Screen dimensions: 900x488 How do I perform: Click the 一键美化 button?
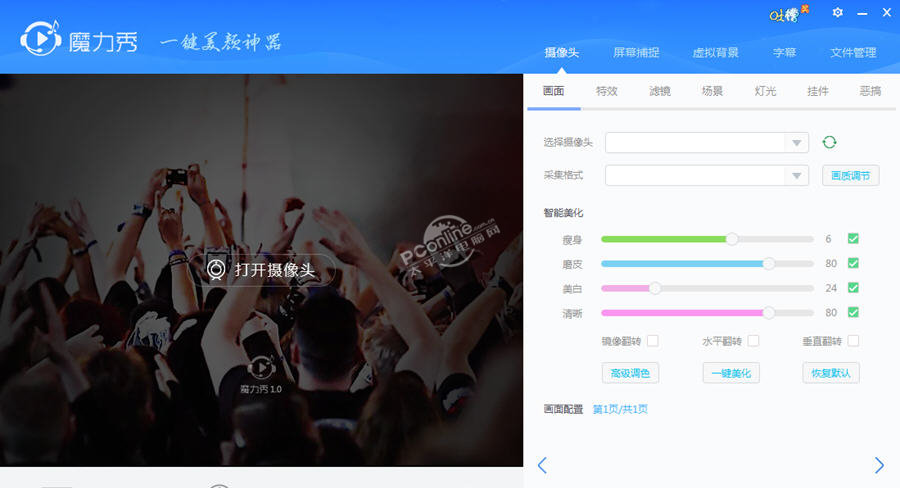coord(731,373)
